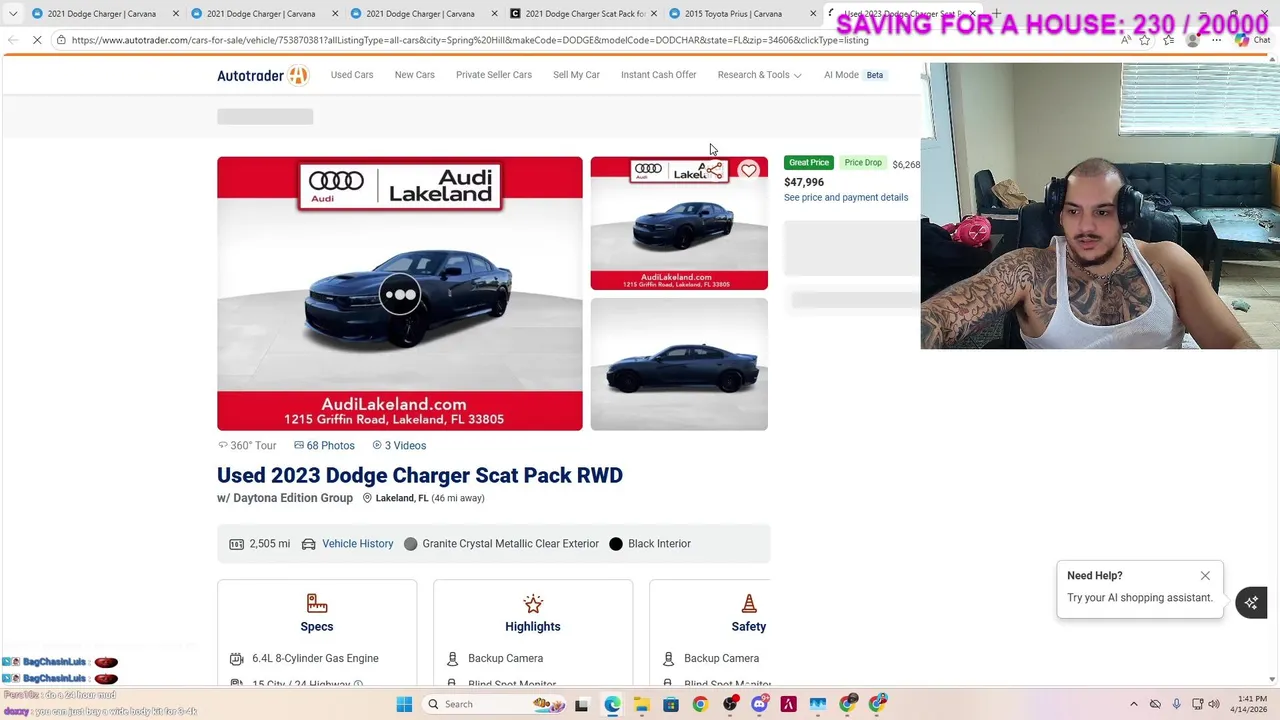Viewport: 1280px width, 720px height.
Task: Click the Price Drop badge
Action: [863, 163]
